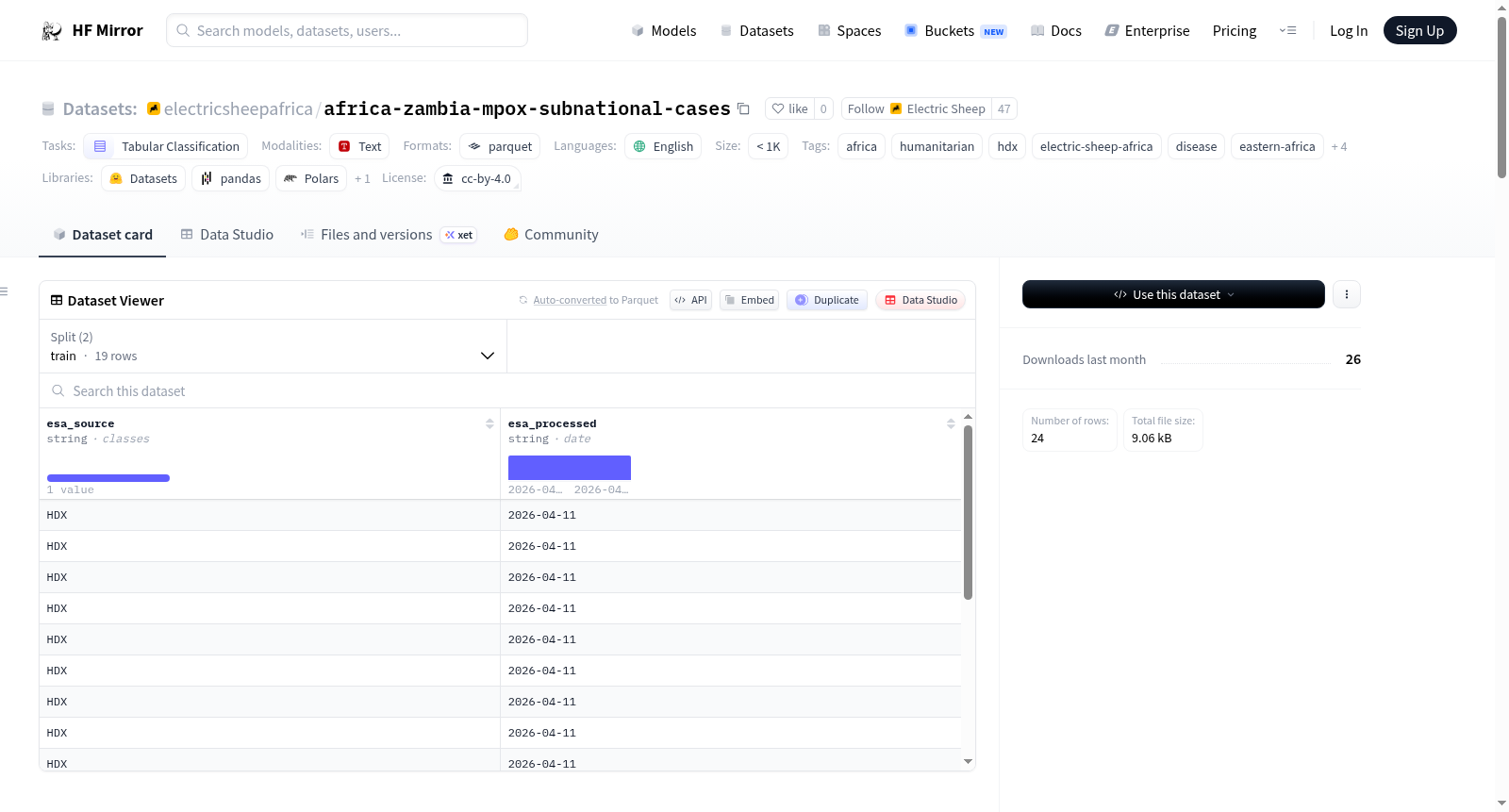Select the Datasets library tag
The width and height of the screenshot is (1509, 812).
tap(143, 178)
